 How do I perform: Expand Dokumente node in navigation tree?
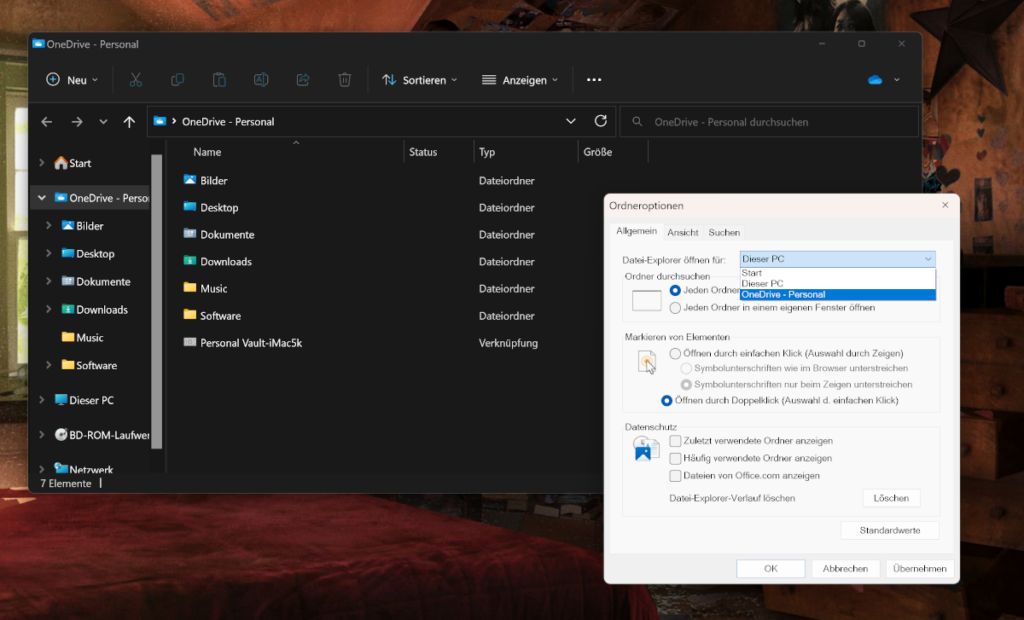48,281
